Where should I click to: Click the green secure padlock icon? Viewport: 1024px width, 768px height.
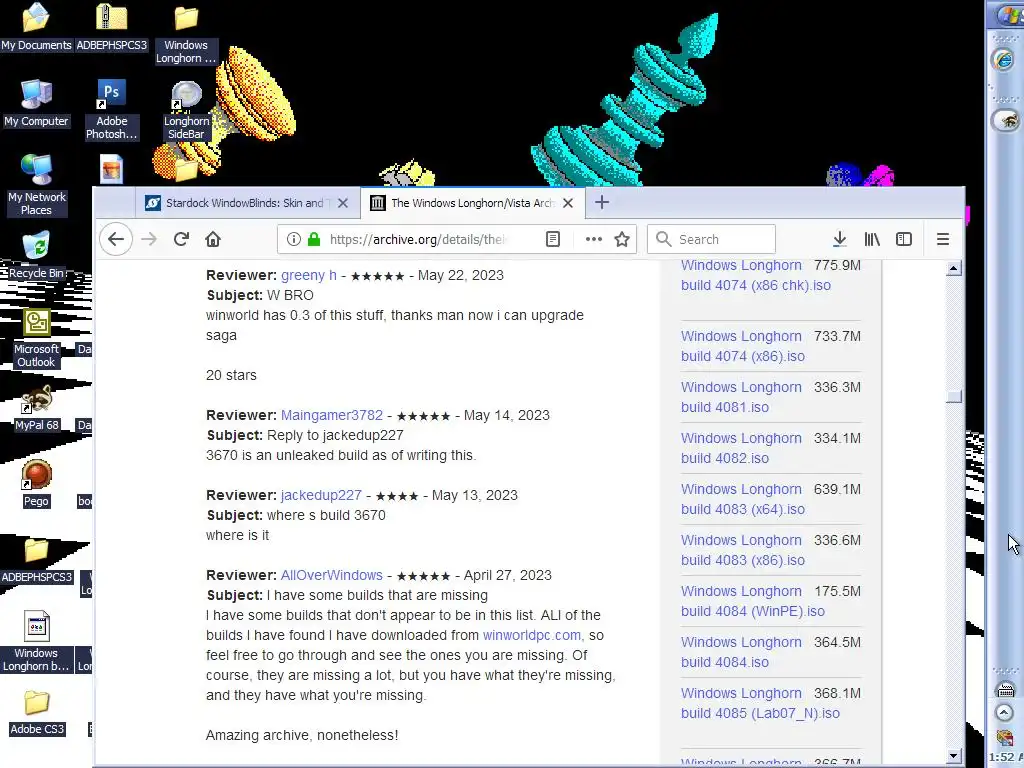(314, 239)
